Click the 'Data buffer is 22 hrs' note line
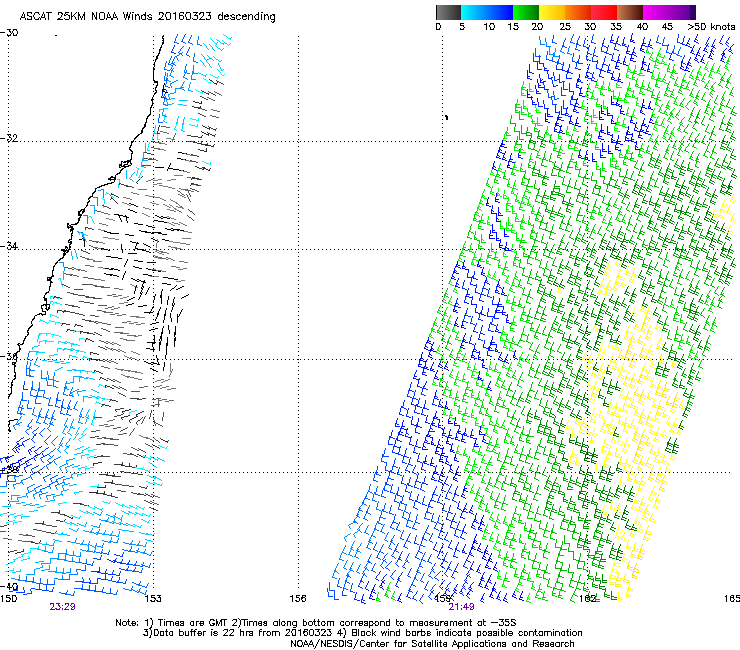Screen dimensions: 740x650 coord(362,633)
